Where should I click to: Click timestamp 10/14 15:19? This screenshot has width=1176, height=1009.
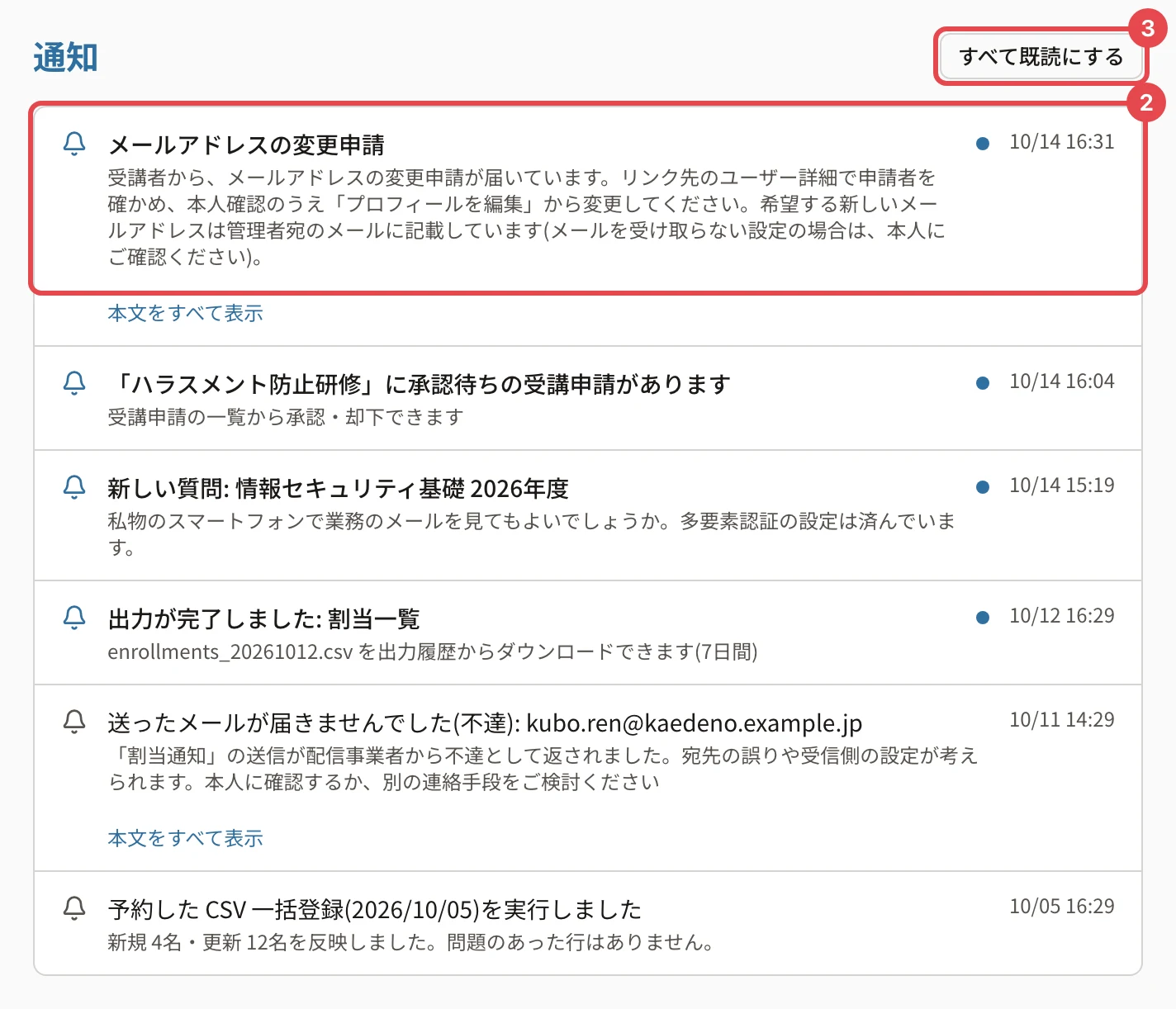tap(1061, 486)
